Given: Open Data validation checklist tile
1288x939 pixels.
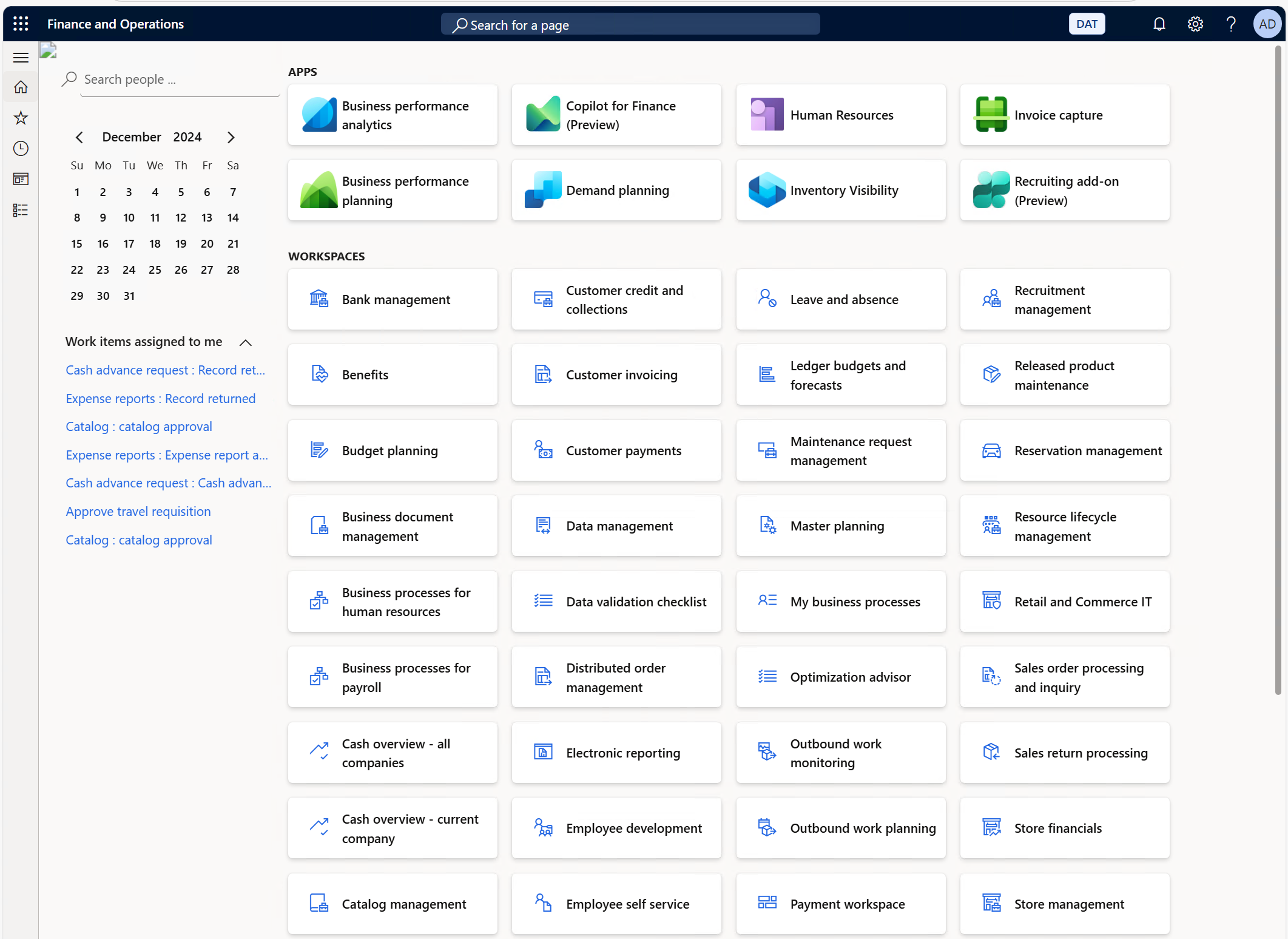Looking at the screenshot, I should click(x=616, y=602).
